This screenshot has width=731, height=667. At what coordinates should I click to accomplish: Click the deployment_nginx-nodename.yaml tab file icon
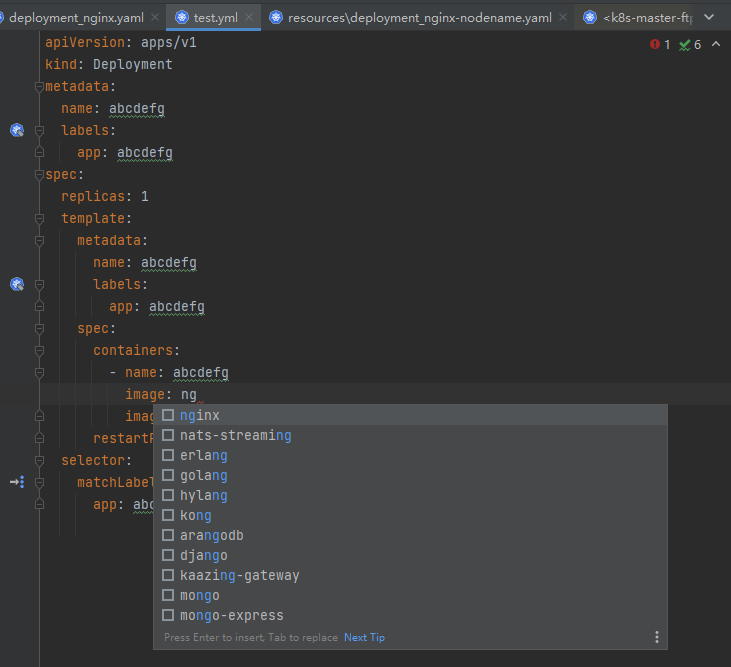click(x=275, y=17)
